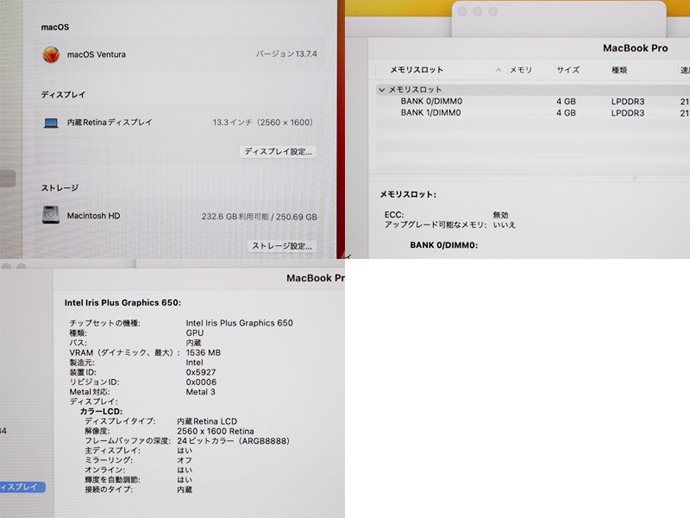The height and width of the screenshot is (518, 690).
Task: Click the 種類 column header
Action: coord(619,70)
